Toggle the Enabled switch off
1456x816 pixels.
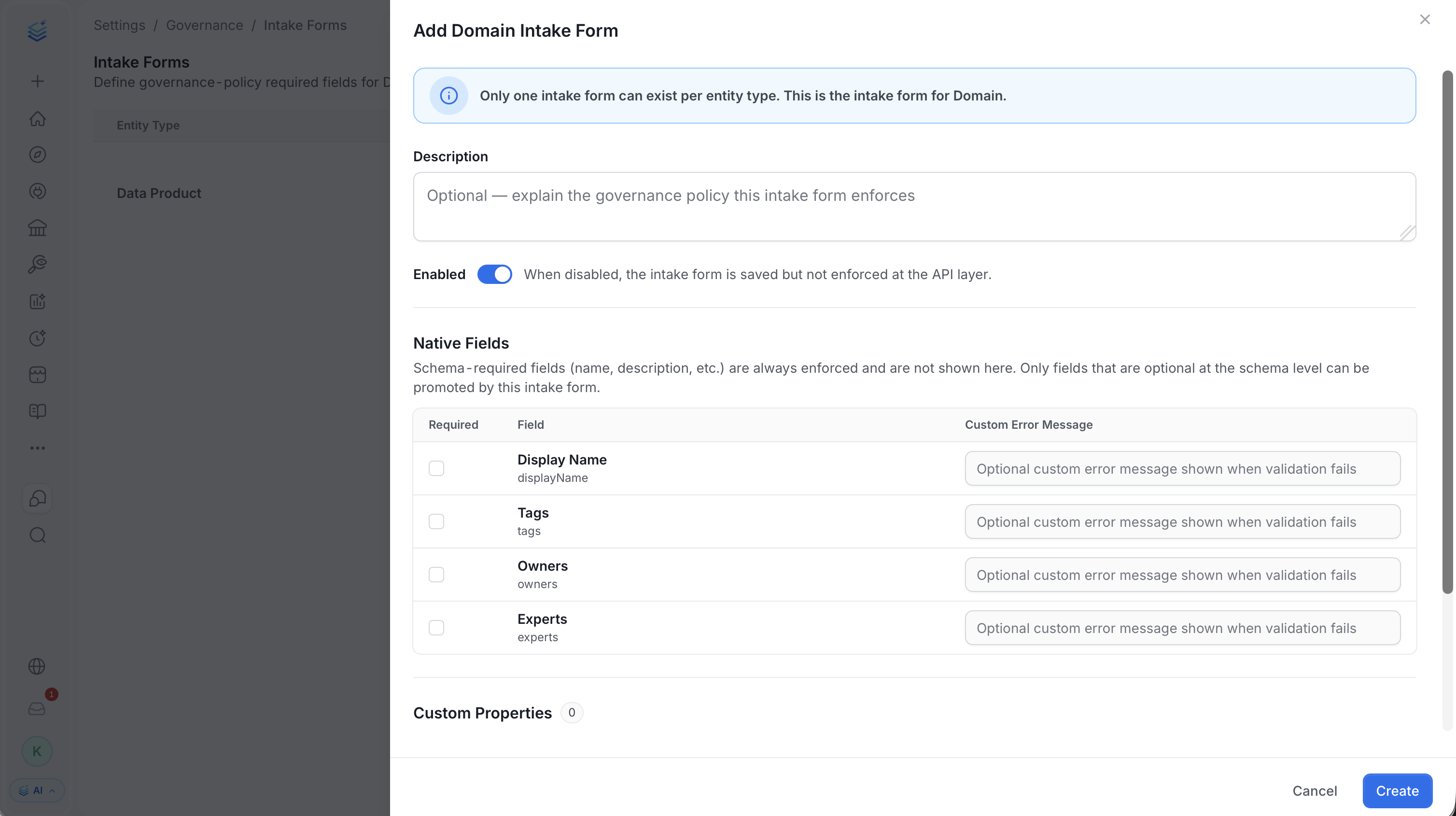tap(494, 274)
